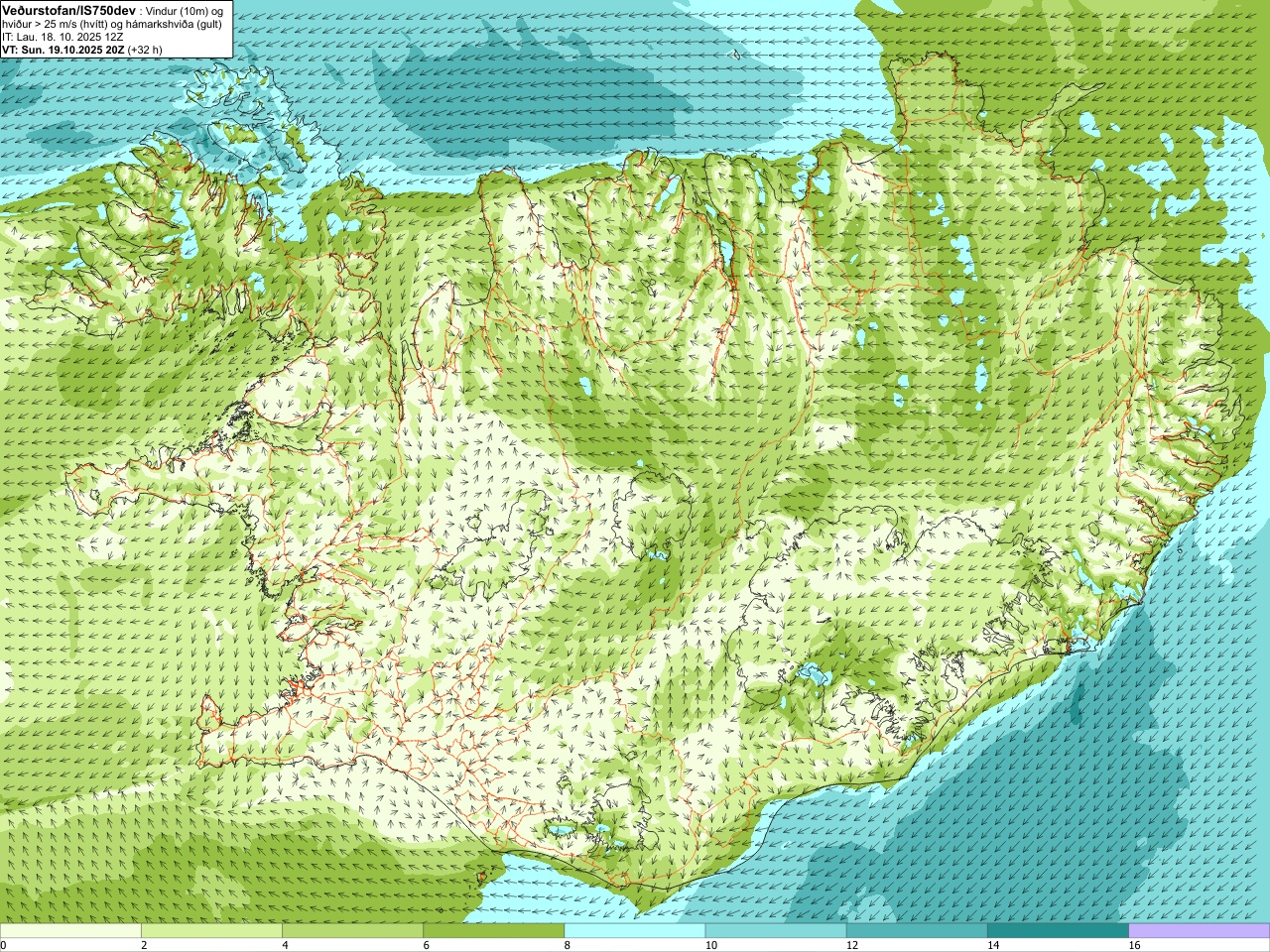Click the legend tick label "10"

point(711,945)
